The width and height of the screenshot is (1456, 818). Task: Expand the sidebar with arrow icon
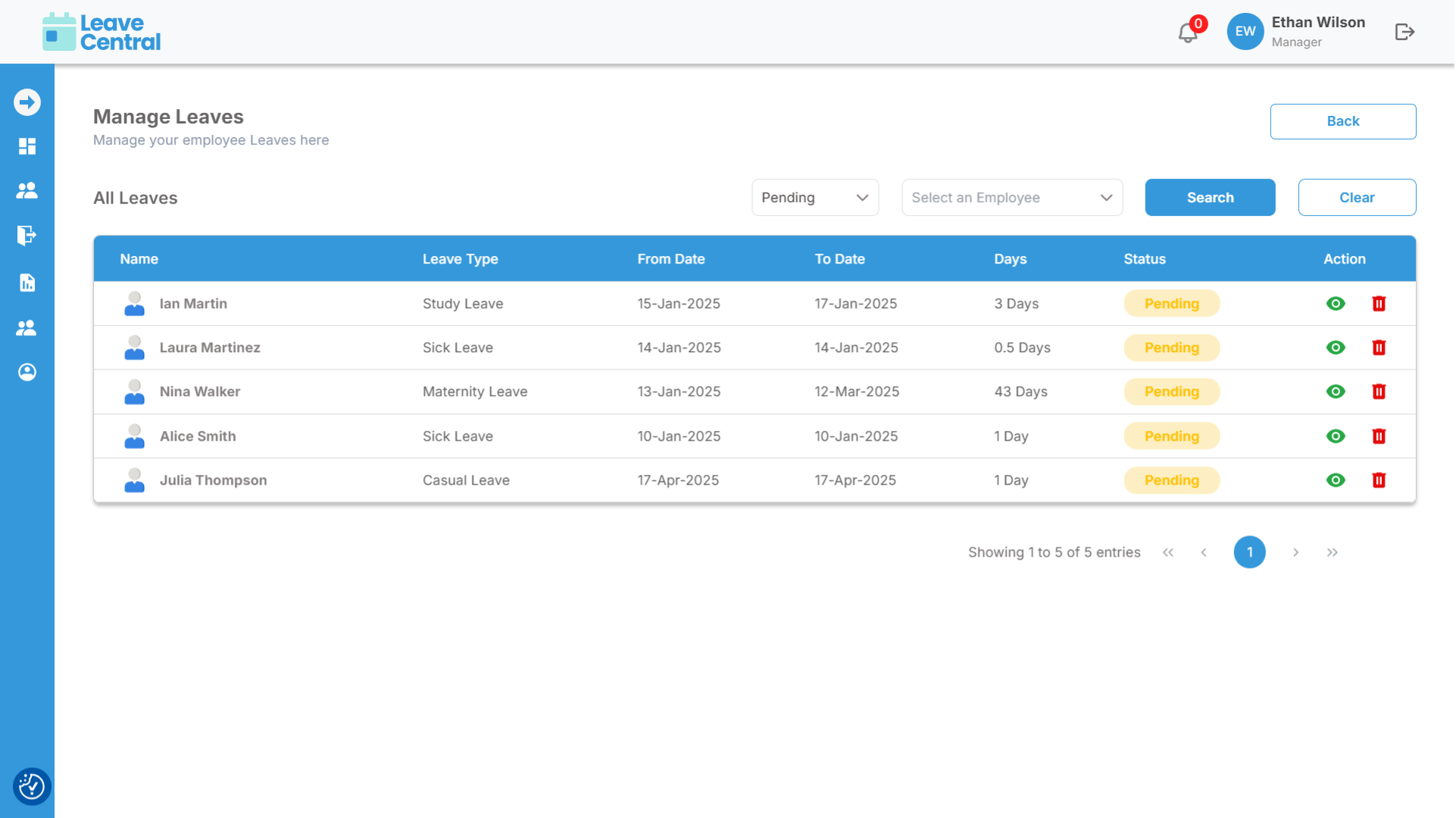pyautogui.click(x=27, y=102)
